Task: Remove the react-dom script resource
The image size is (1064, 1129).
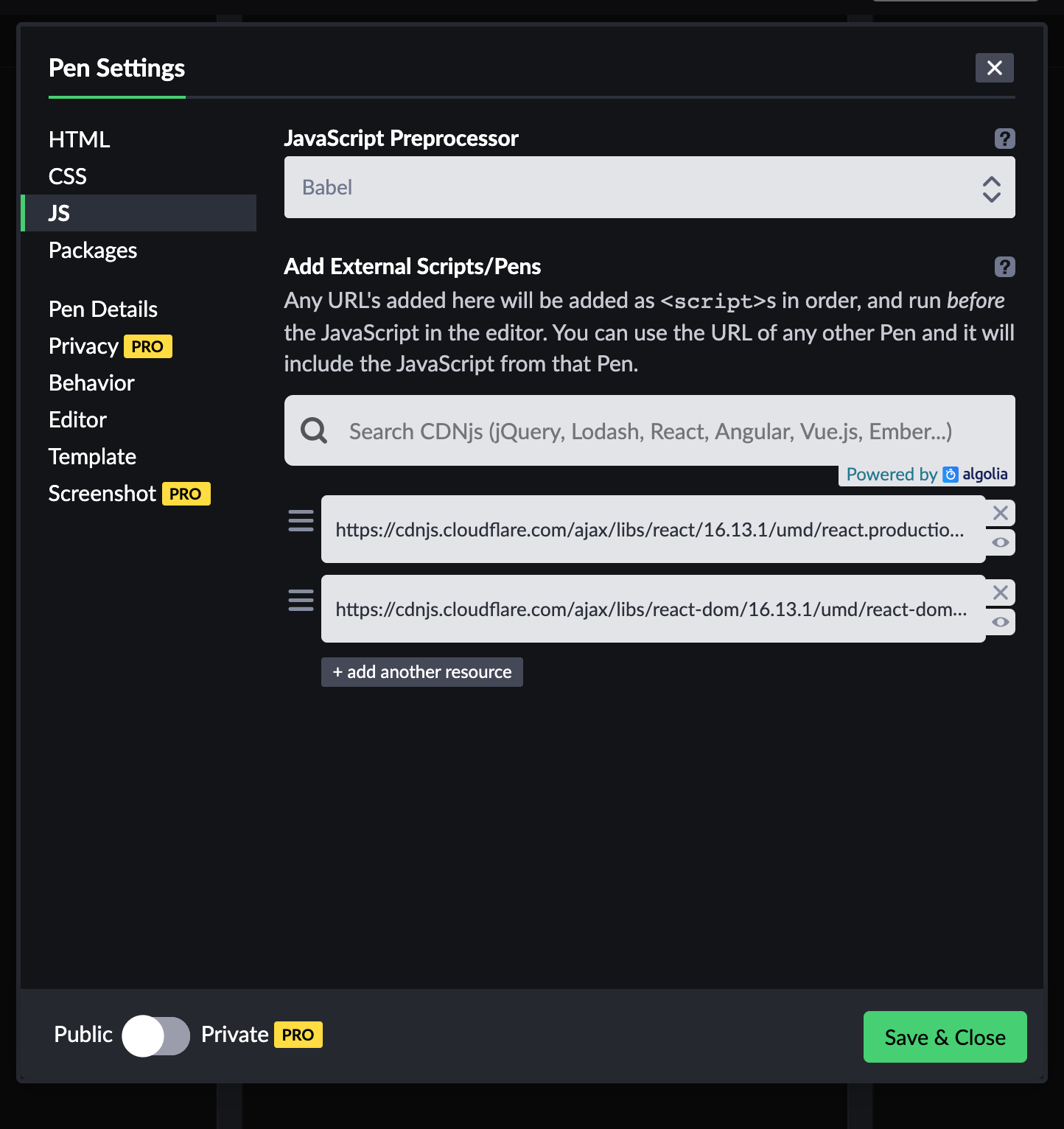Action: point(1000,593)
